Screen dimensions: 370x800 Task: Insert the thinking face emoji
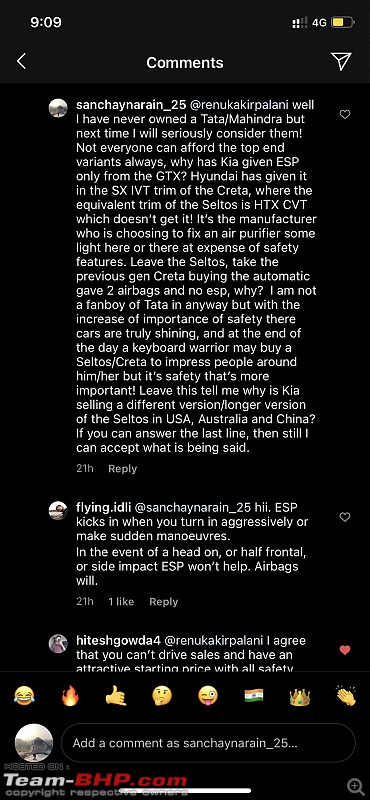[162, 695]
